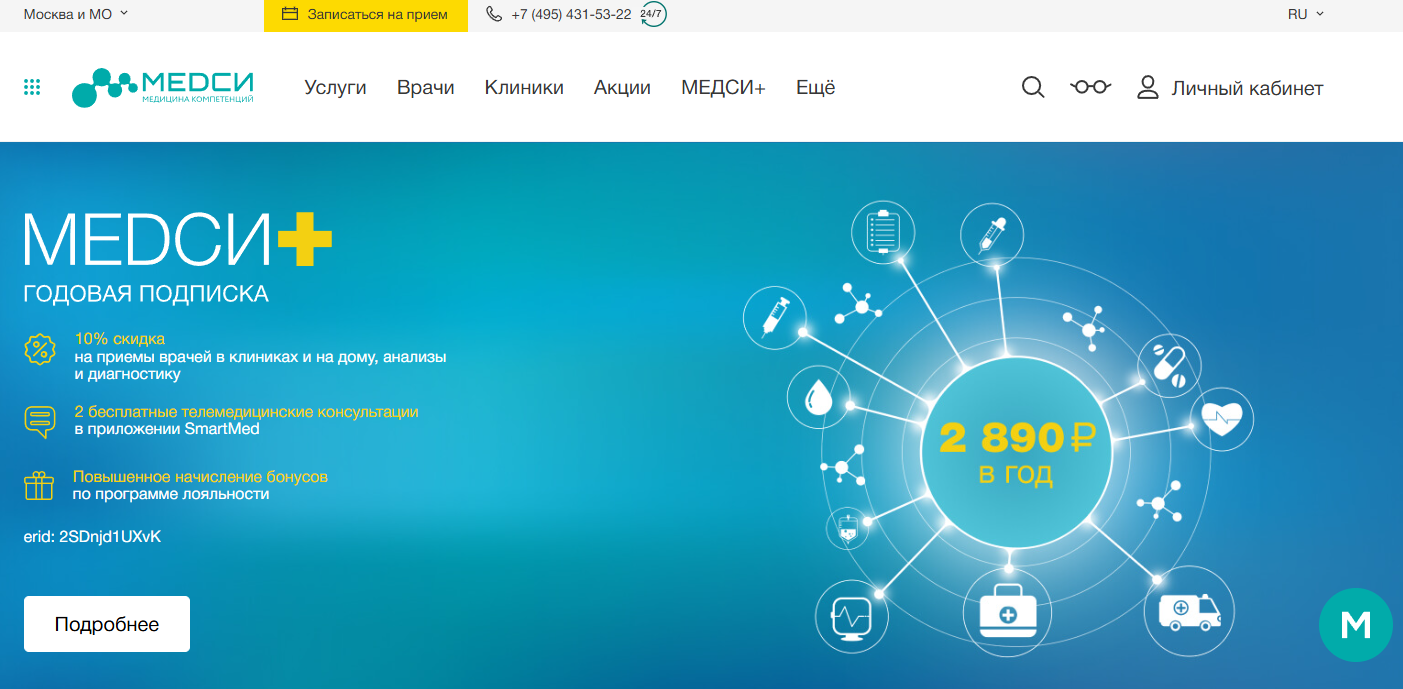Screen dimensions: 1403x689
Task: Click the Записаться на прием button
Action: [x=366, y=15]
